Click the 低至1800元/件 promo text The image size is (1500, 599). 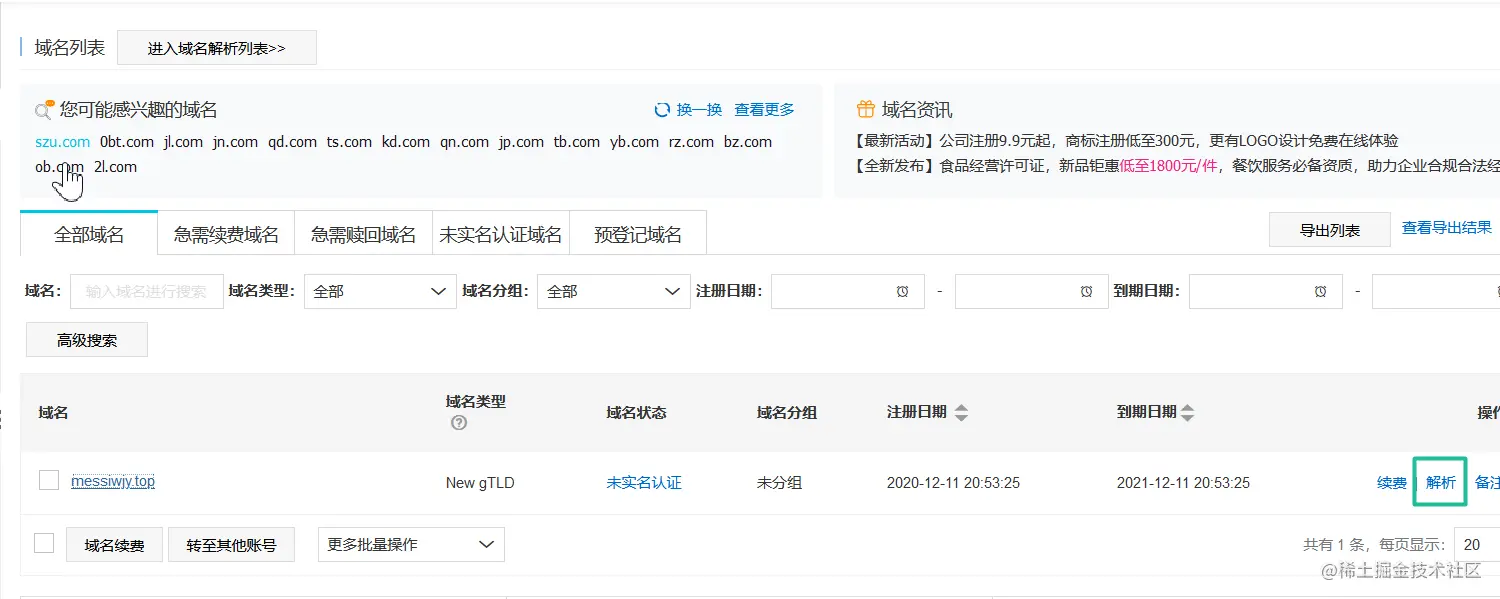[x=1167, y=166]
